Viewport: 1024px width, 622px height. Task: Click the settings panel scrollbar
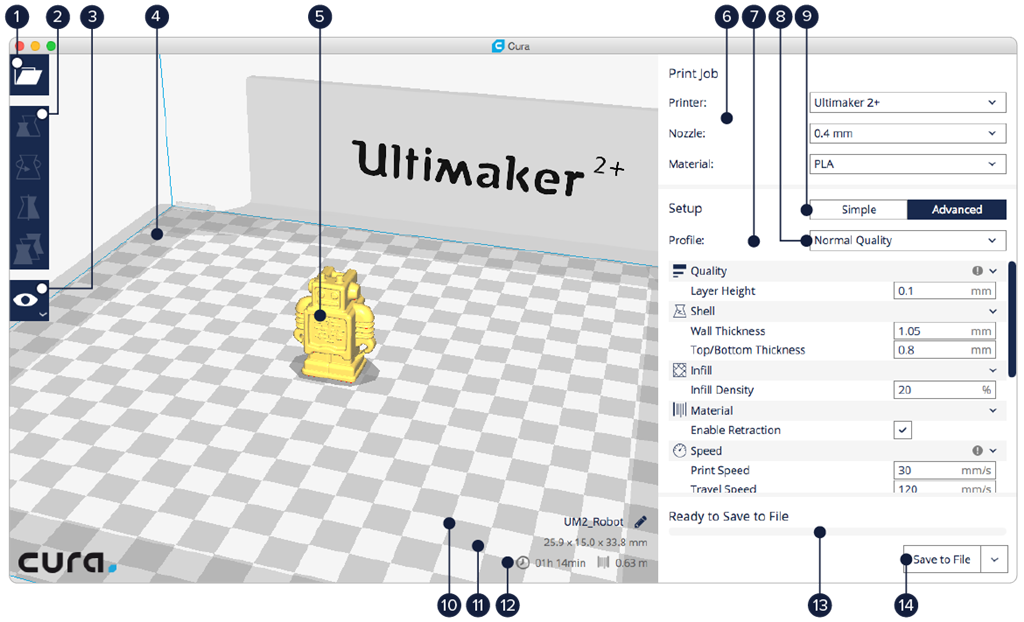[1012, 319]
